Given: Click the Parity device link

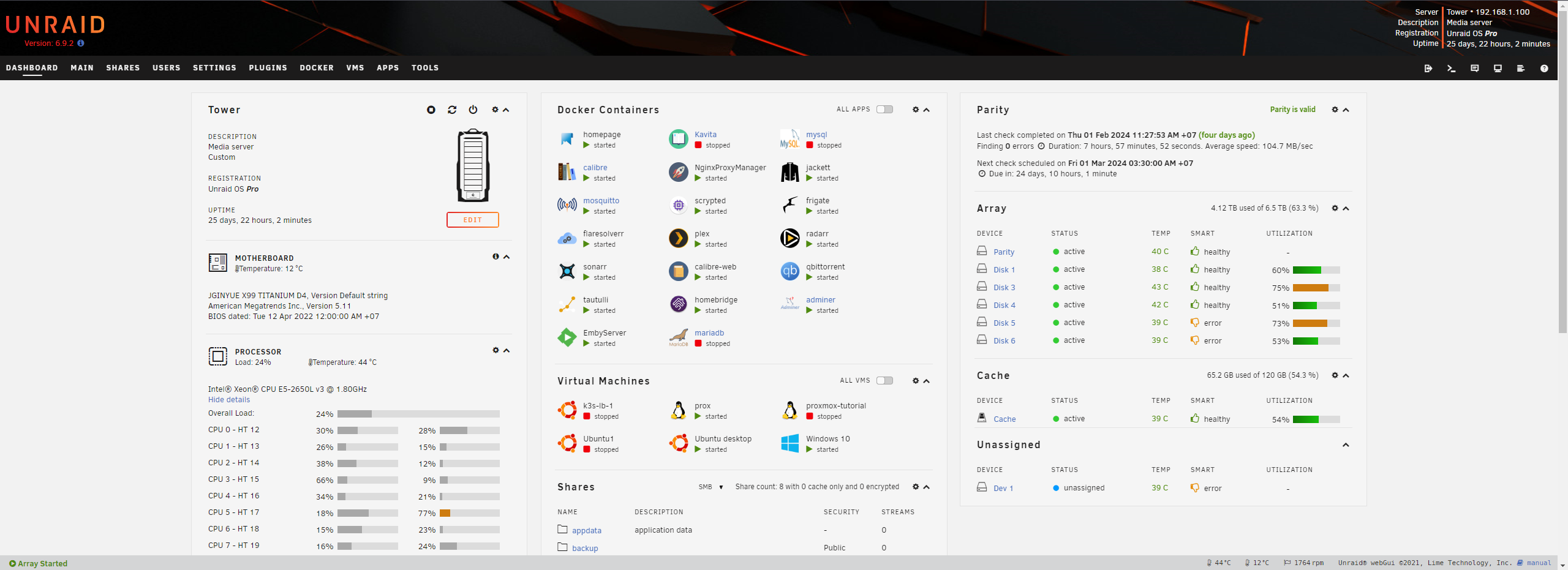Looking at the screenshot, I should 1004,252.
